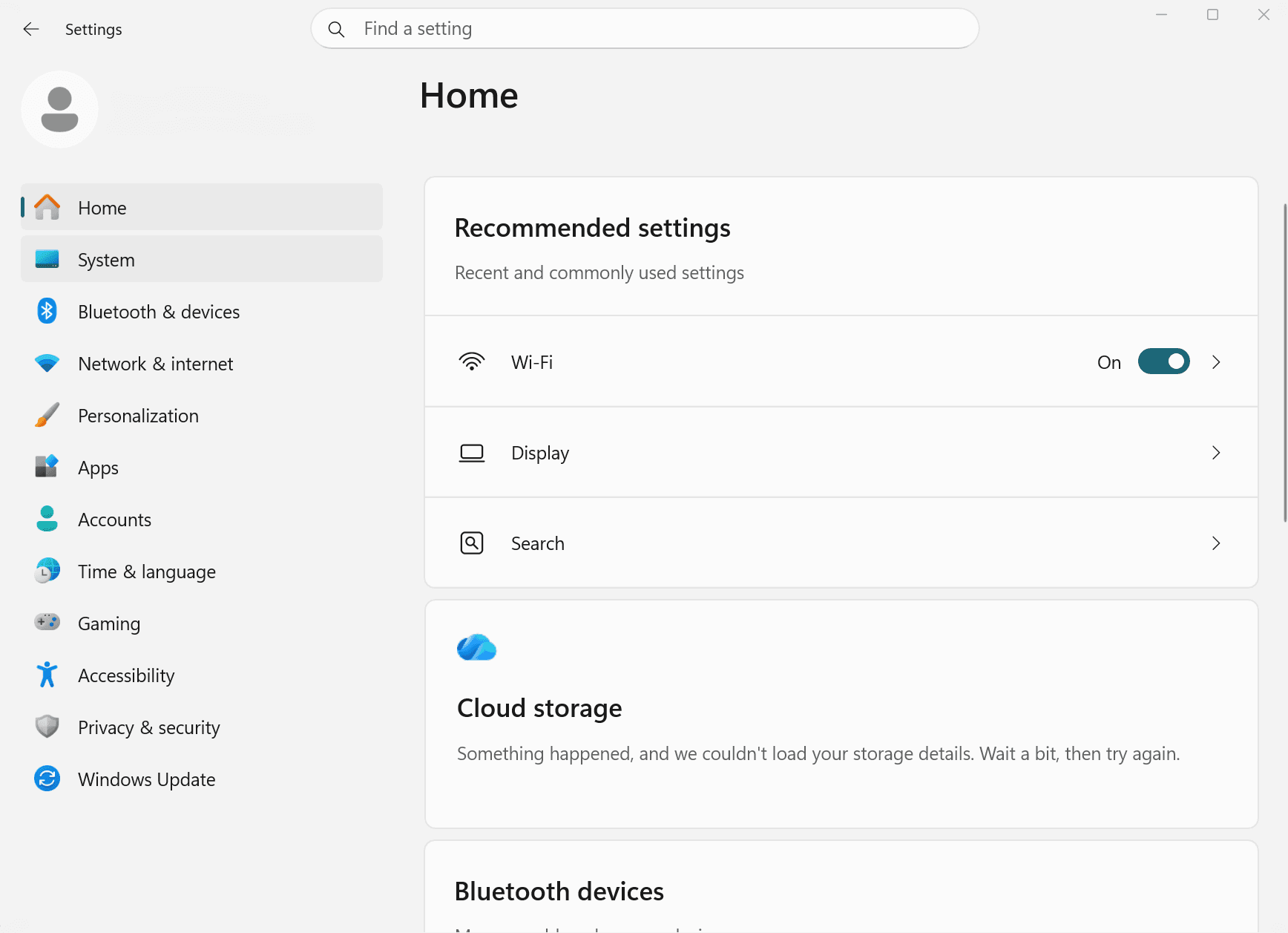Image resolution: width=1288 pixels, height=933 pixels.
Task: Click the search magnifier icon
Action: (336, 29)
